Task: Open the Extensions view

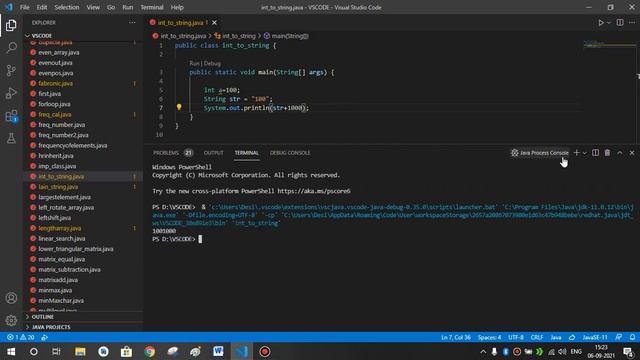Action: click(x=11, y=116)
